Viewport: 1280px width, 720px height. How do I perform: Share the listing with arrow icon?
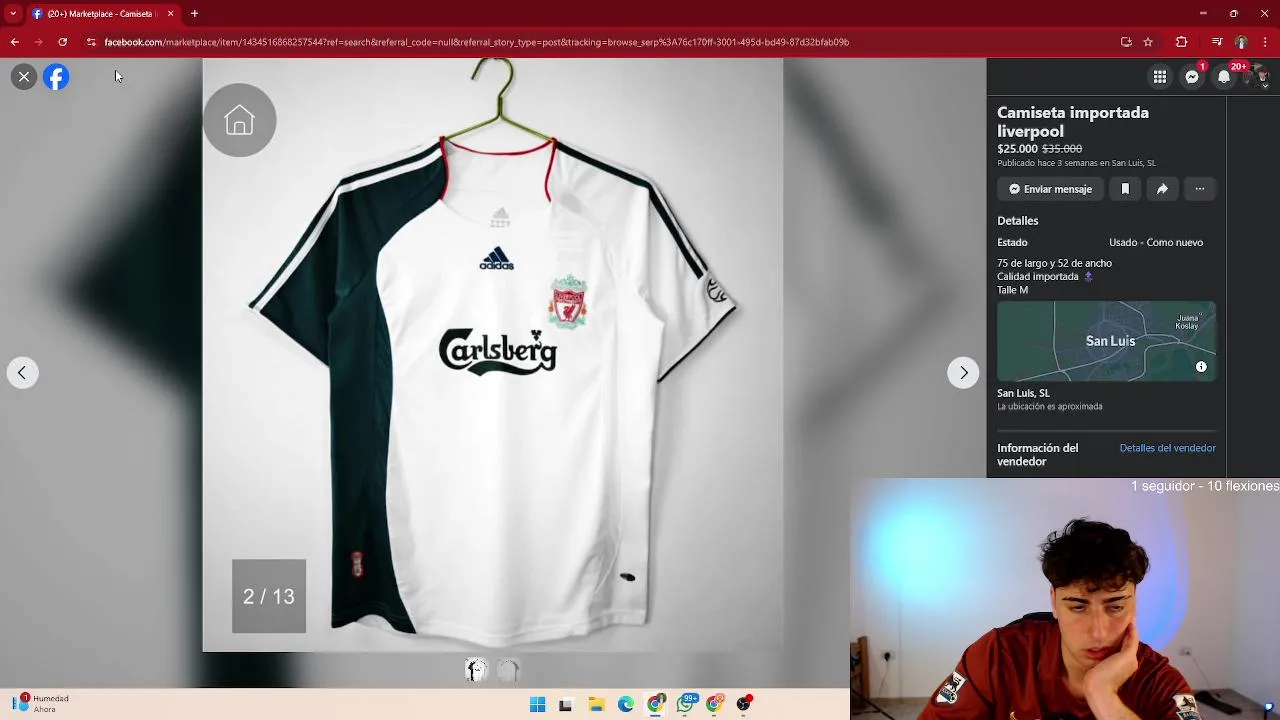coord(1162,189)
